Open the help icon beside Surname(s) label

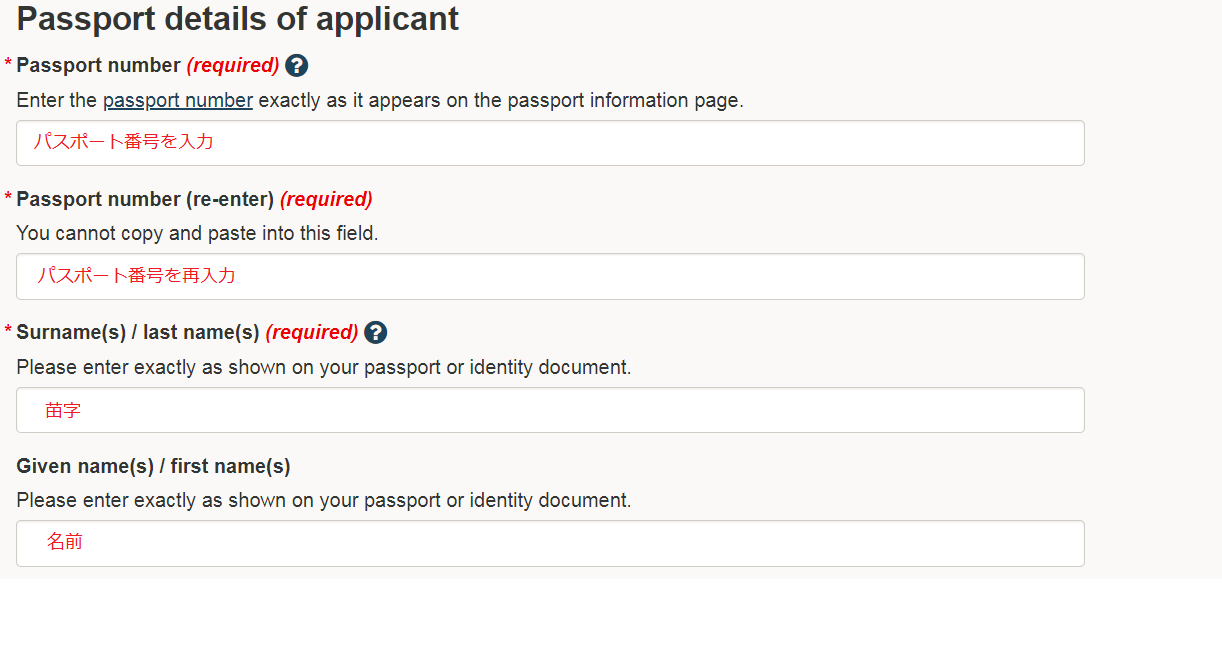point(375,333)
